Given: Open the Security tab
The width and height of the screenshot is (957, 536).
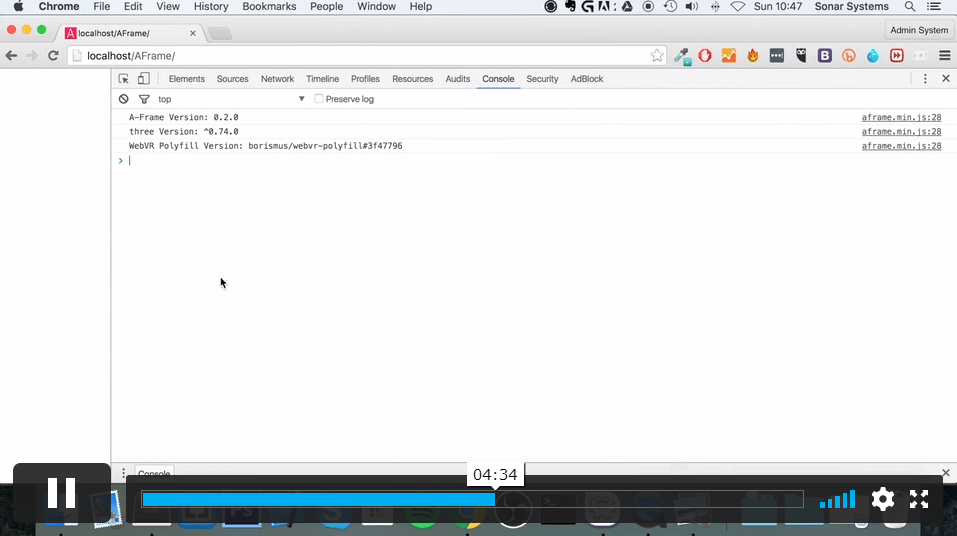Looking at the screenshot, I should [542, 79].
